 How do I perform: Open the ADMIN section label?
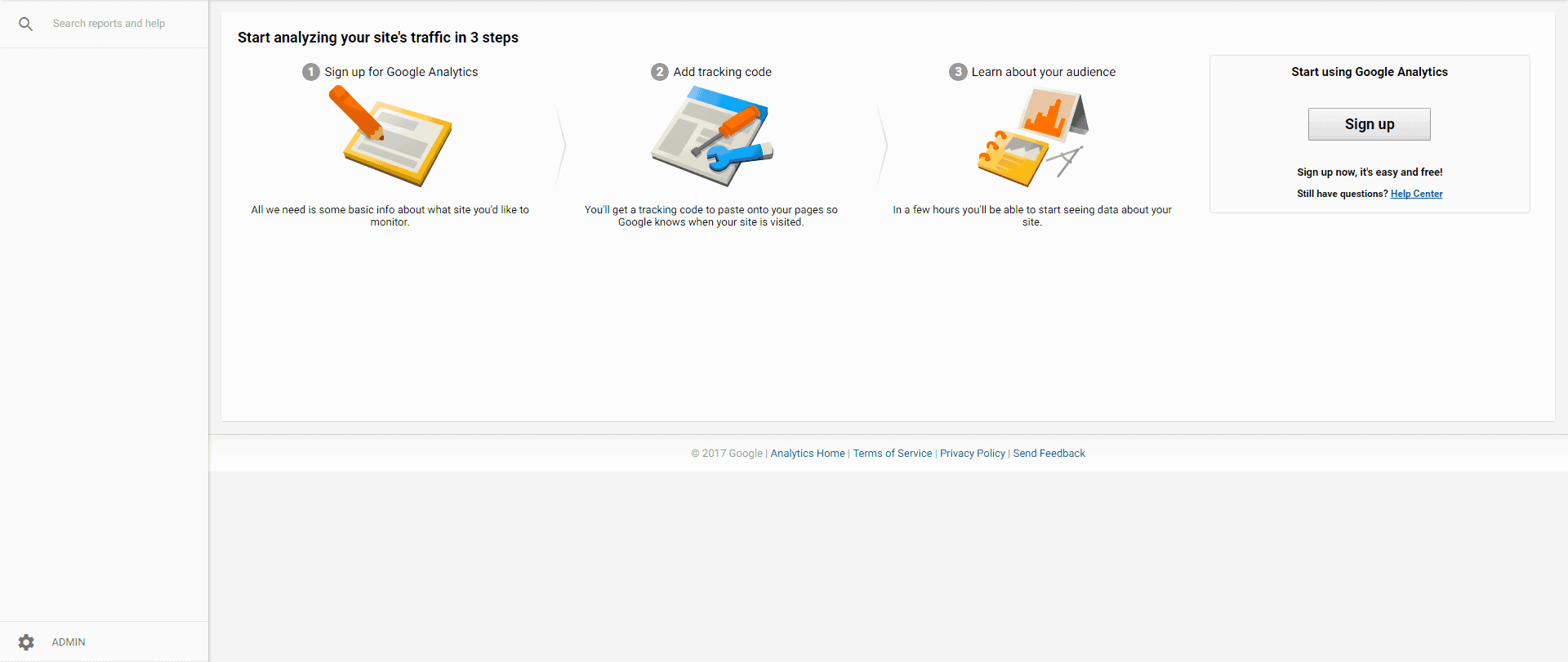click(69, 642)
